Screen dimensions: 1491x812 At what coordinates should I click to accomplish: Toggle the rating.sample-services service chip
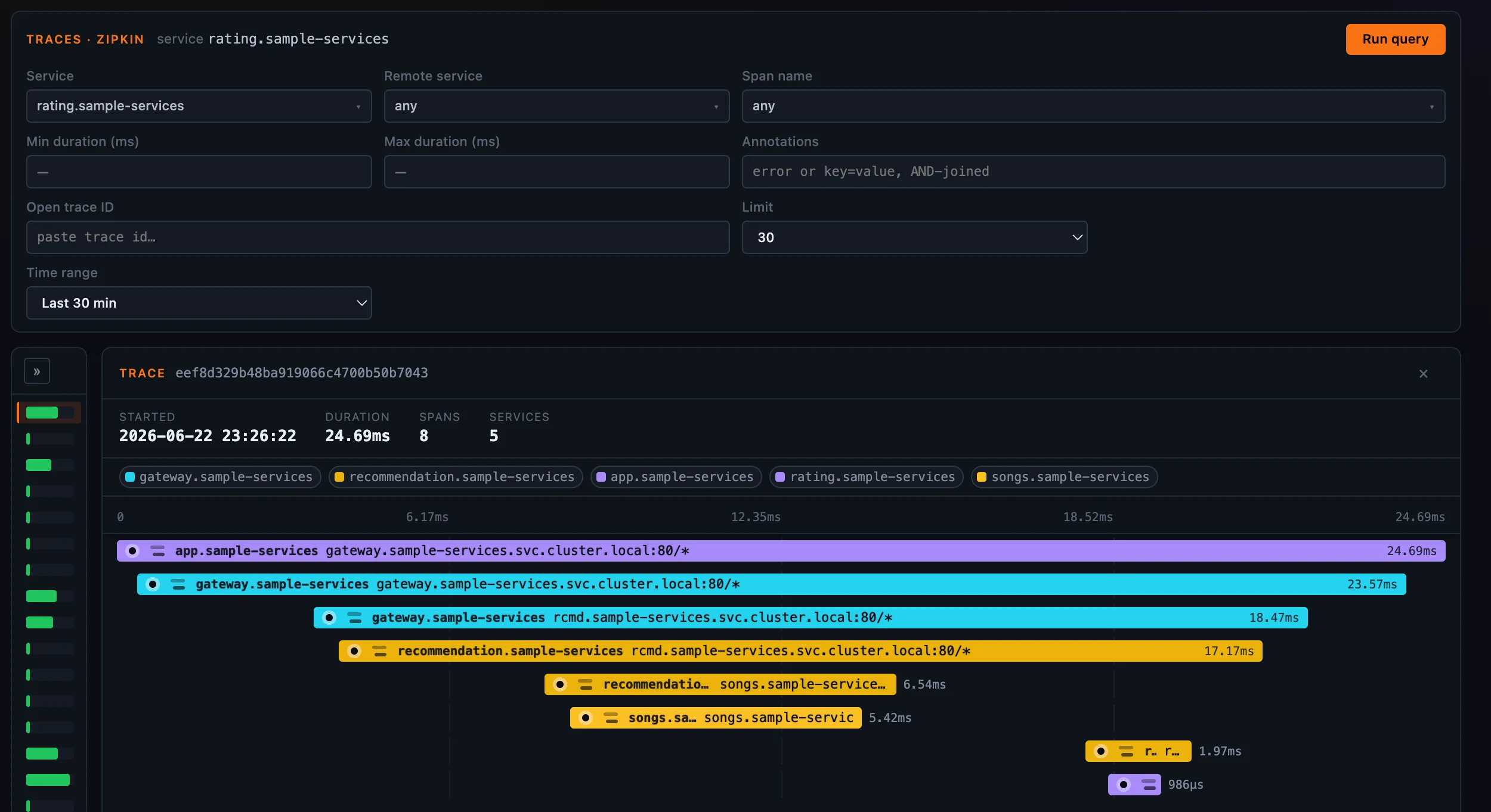click(x=867, y=477)
